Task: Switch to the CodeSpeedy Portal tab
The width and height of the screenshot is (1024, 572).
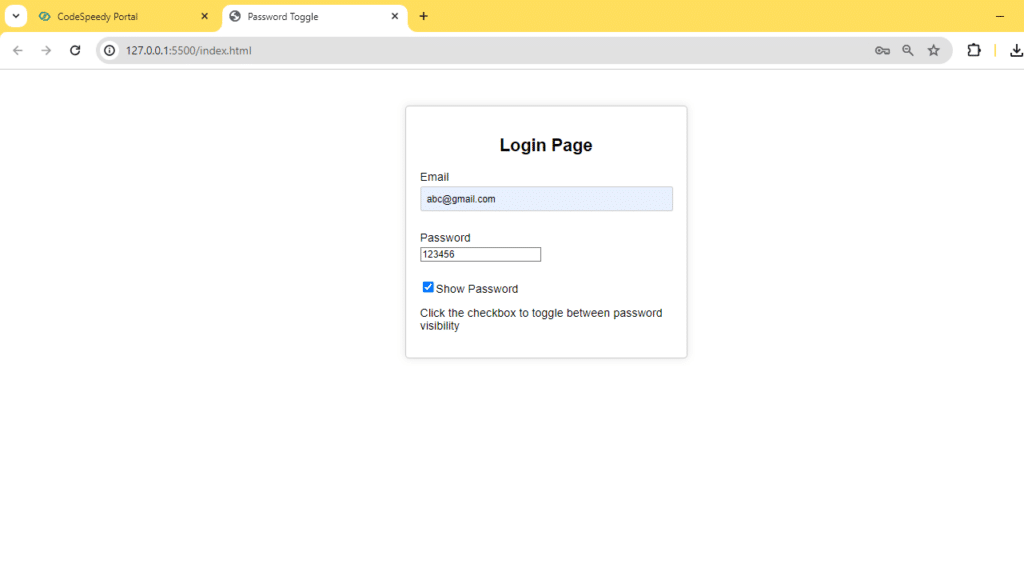Action: [123, 16]
